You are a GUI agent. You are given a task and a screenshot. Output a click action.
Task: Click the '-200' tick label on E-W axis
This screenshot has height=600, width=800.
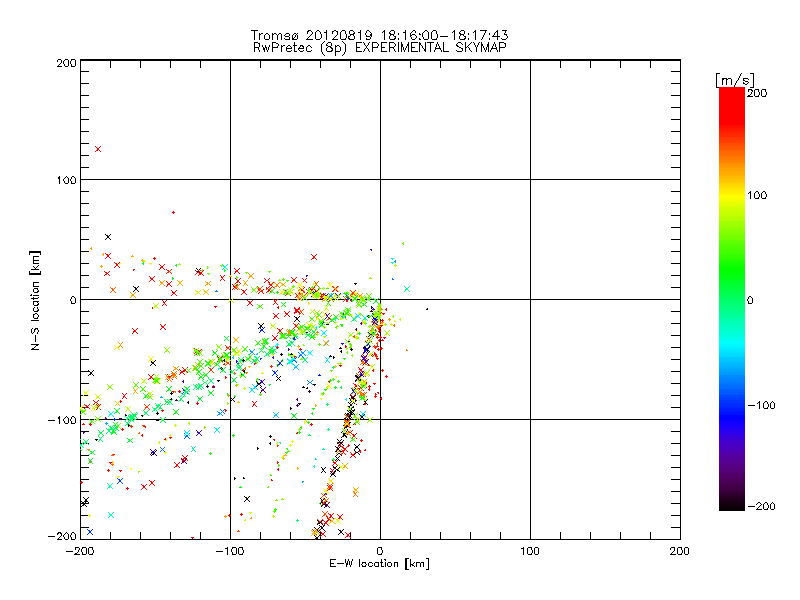coord(81,551)
